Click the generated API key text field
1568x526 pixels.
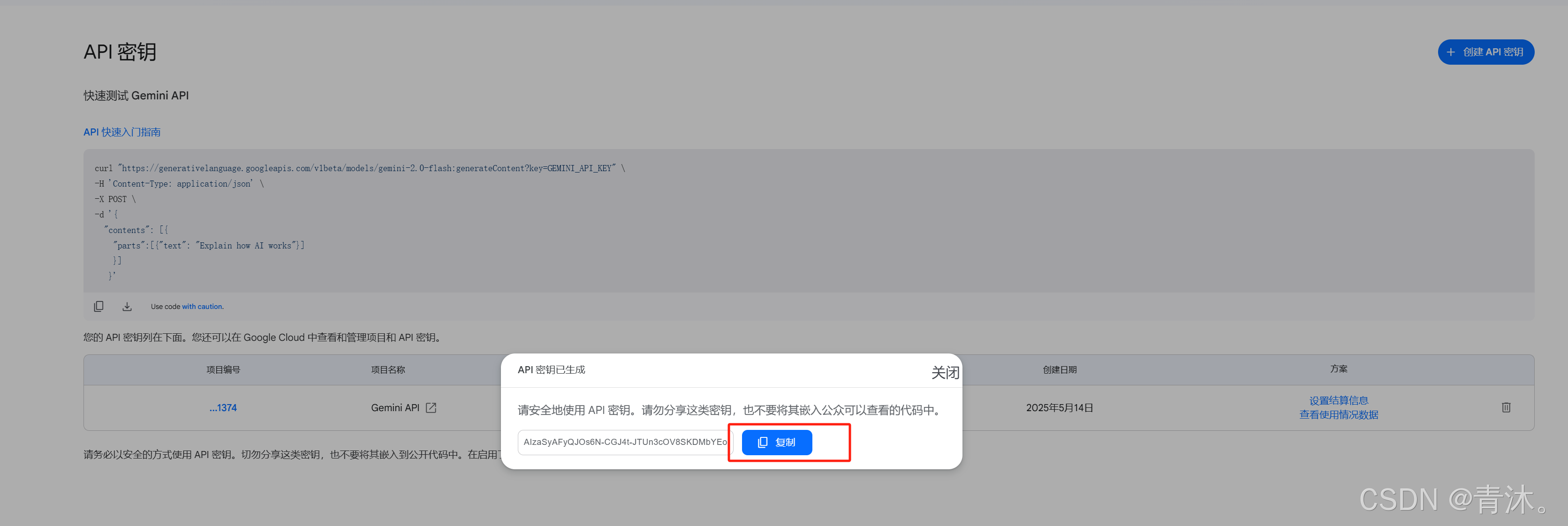click(624, 443)
